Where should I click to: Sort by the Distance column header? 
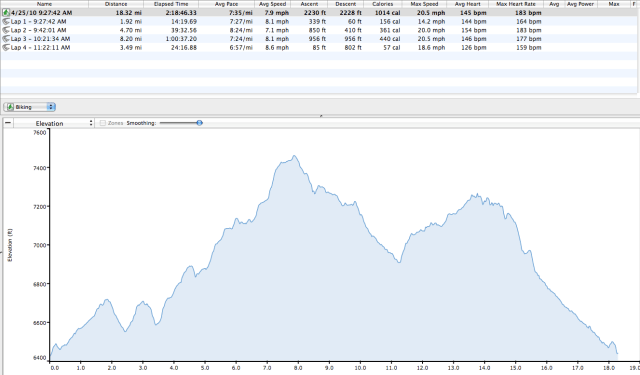point(116,4)
